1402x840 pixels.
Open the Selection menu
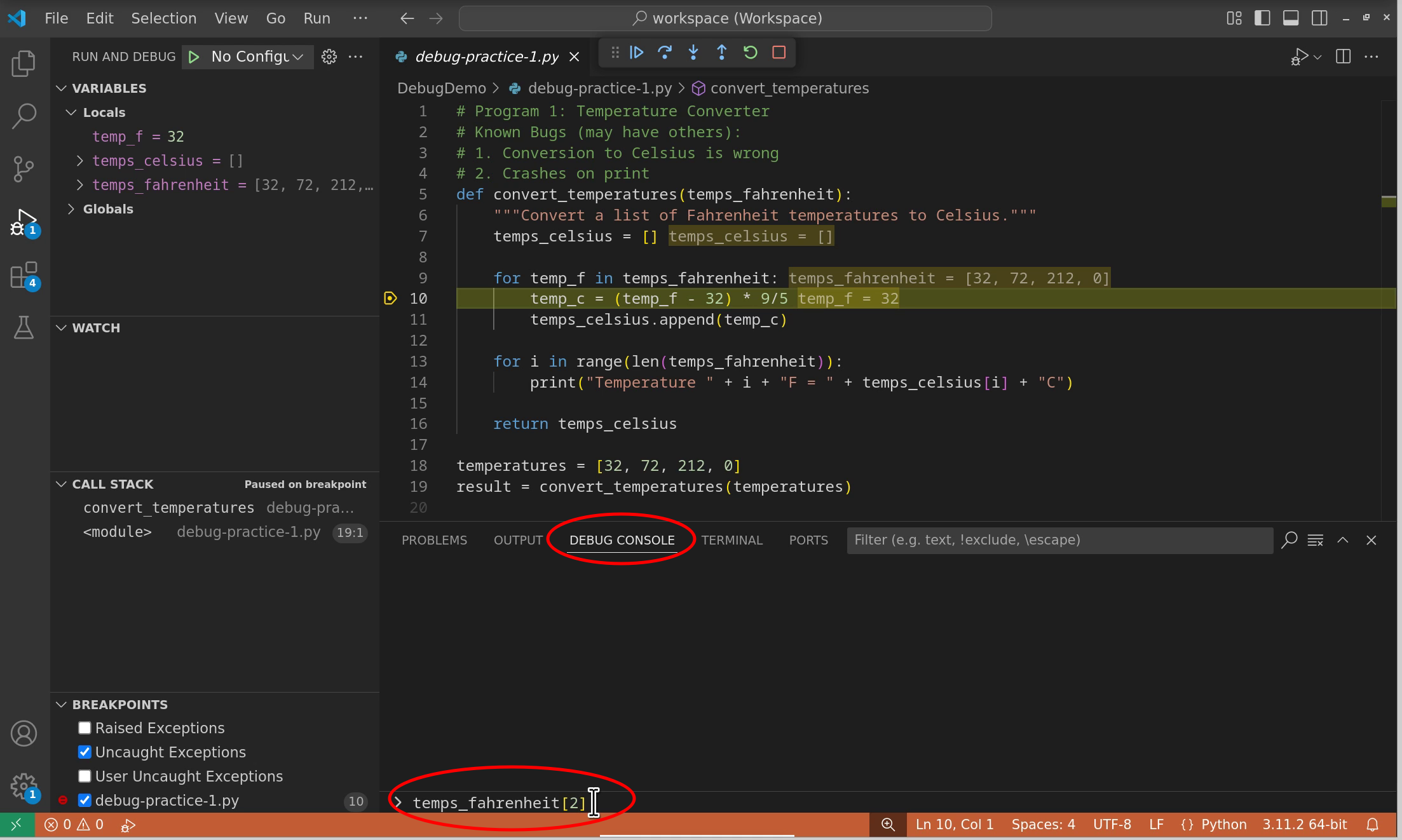pos(163,18)
